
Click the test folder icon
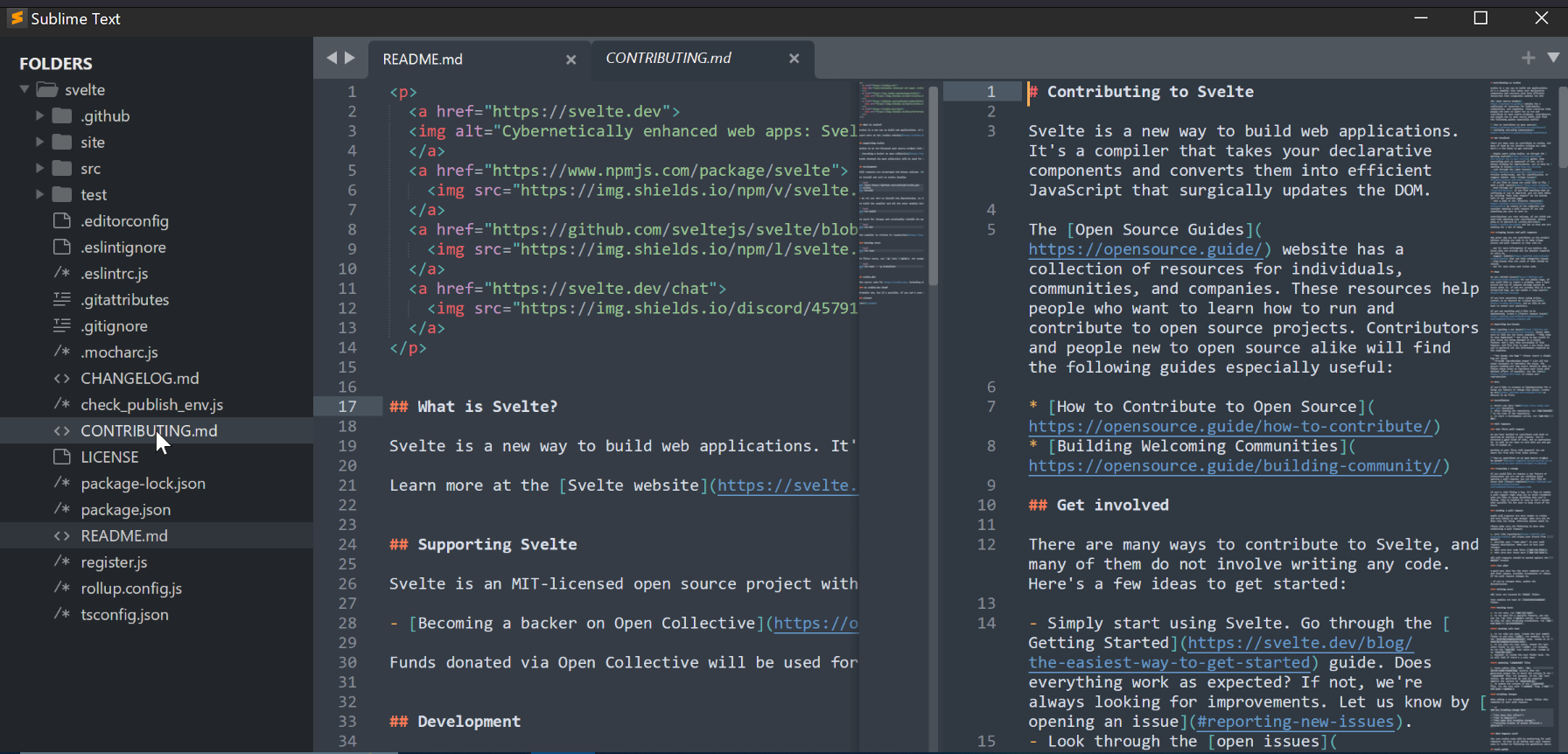(62, 194)
